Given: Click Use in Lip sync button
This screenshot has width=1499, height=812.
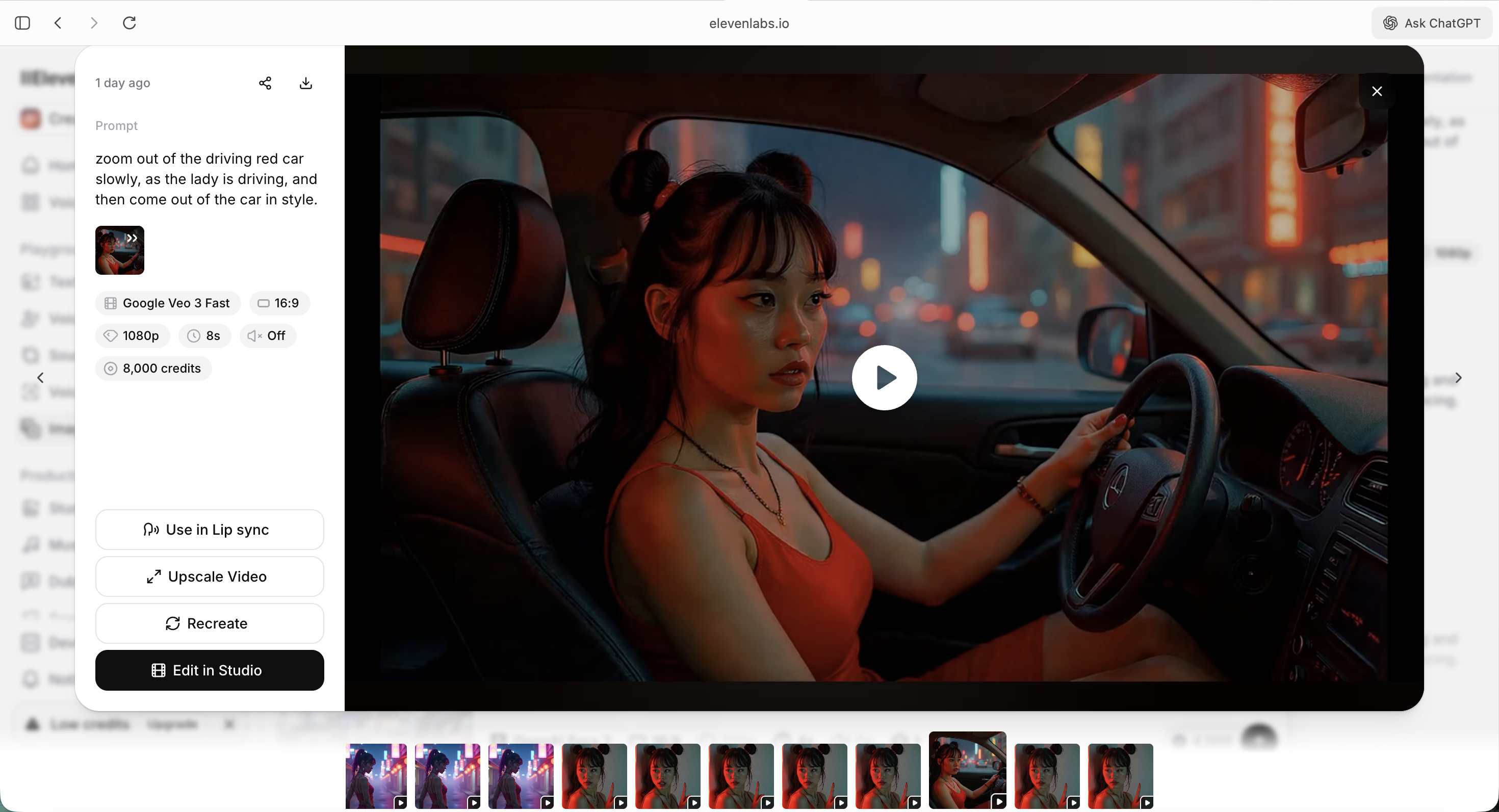Looking at the screenshot, I should [x=210, y=530].
